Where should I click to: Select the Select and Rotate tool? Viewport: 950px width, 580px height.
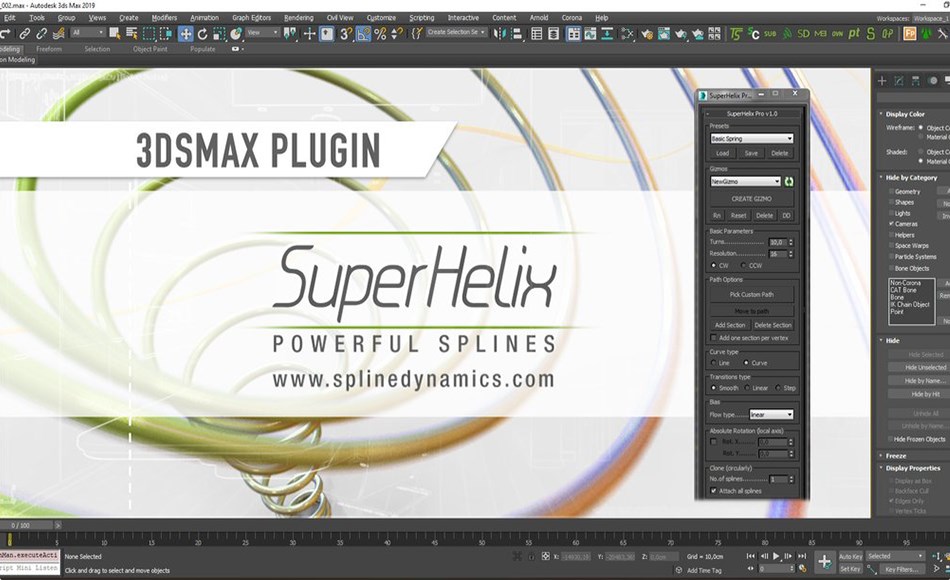point(204,35)
